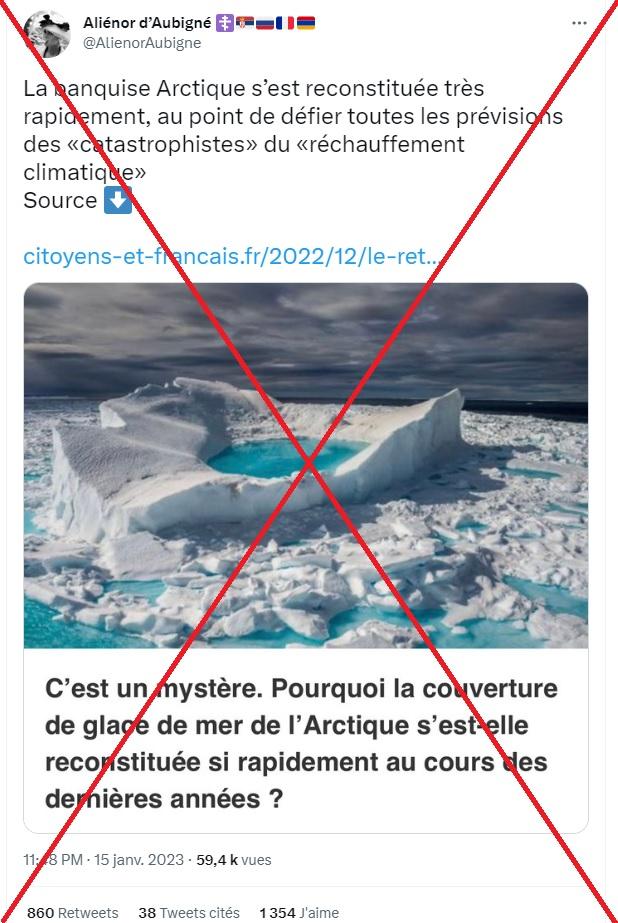The image size is (618, 923).
Task: Open the three-dot more options menu
Action: [579, 23]
